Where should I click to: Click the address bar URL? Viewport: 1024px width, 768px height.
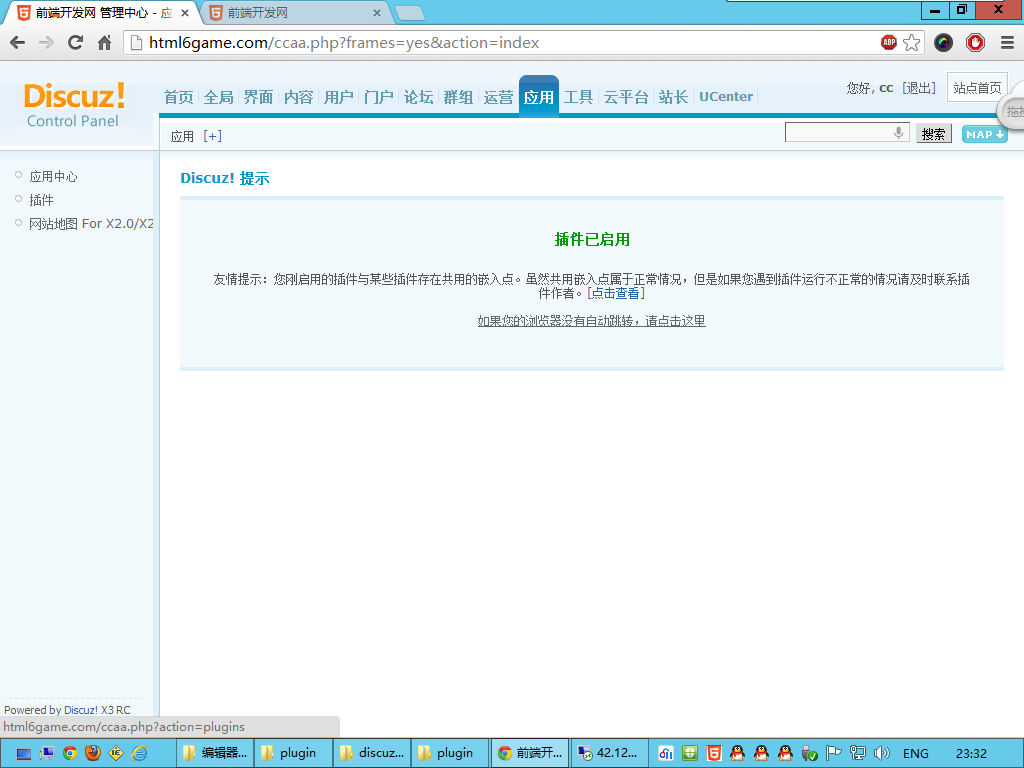(344, 43)
